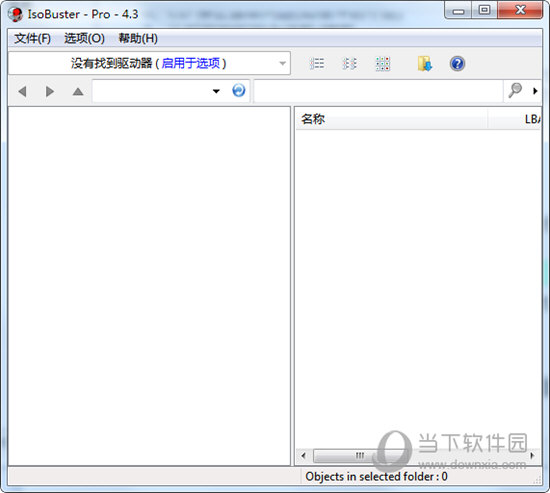
Task: Close the IsoBuster window
Action: (x=520, y=11)
